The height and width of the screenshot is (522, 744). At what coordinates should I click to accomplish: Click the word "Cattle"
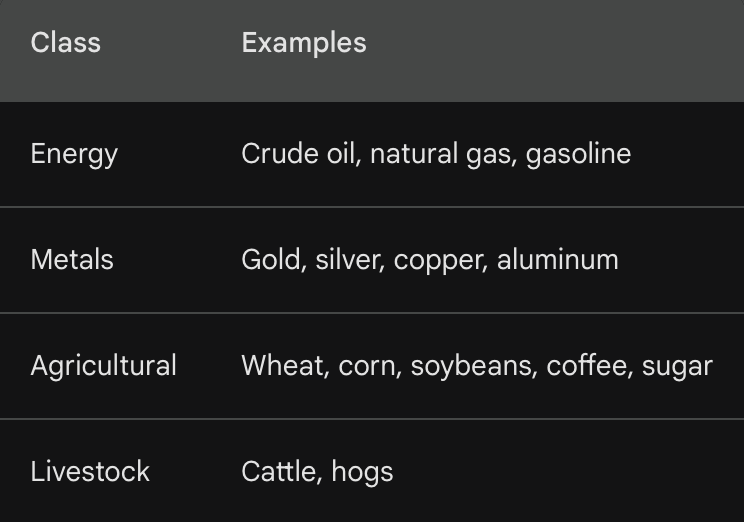[278, 472]
